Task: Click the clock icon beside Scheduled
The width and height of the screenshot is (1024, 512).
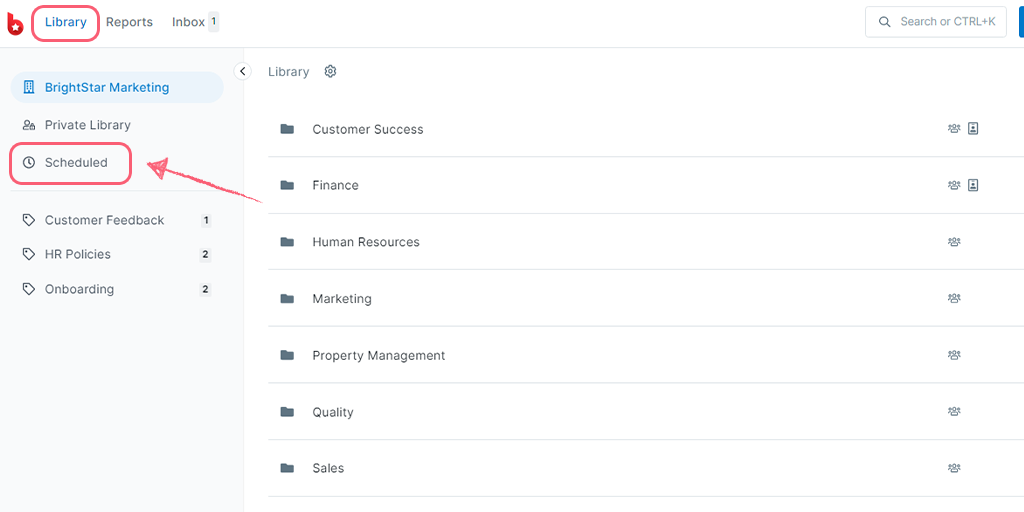Action: pos(29,163)
